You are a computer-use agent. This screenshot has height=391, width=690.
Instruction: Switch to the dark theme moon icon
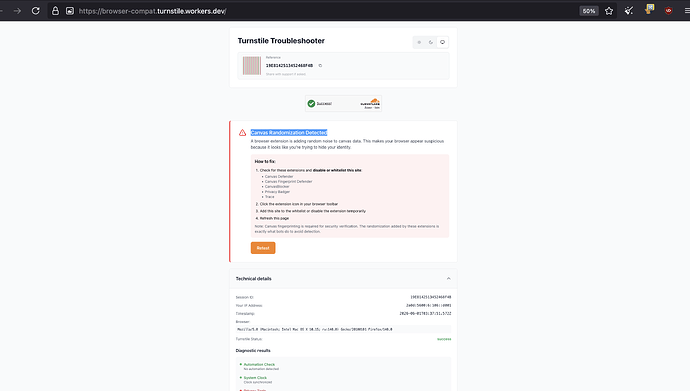(431, 42)
